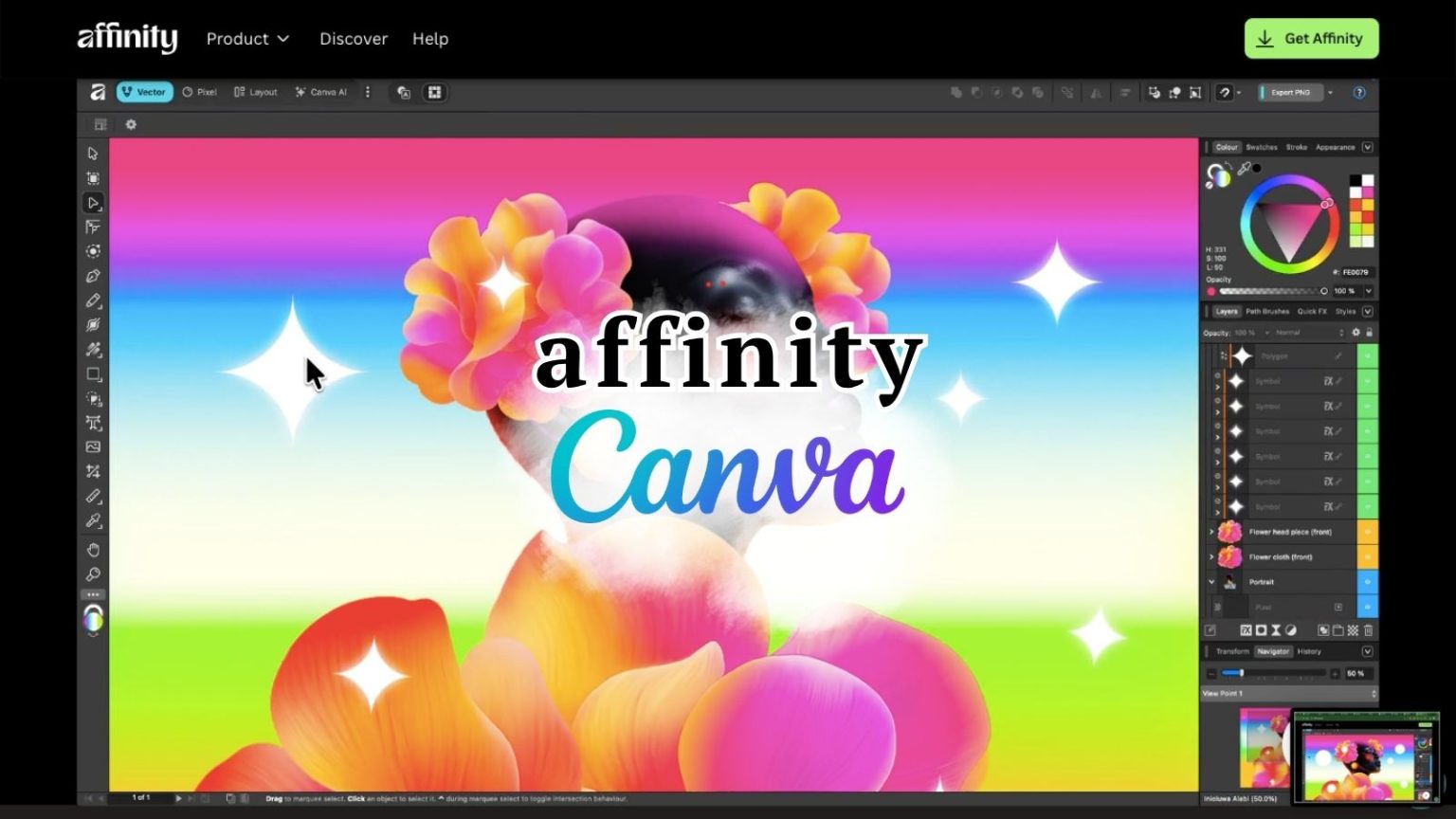Toggle the opacity lock in the Layers panel
Viewport: 1456px width, 819px height.
point(1368,332)
